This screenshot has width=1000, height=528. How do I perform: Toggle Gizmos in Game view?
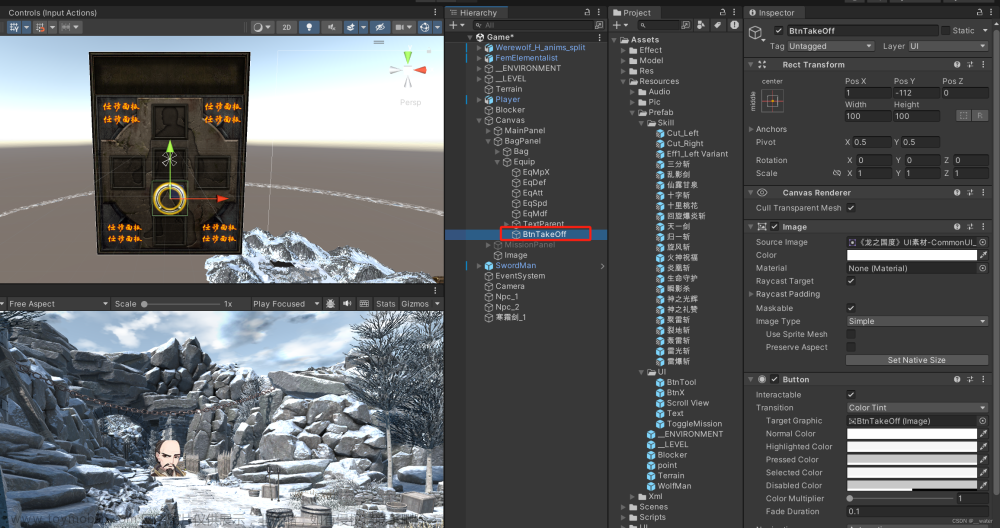[415, 304]
